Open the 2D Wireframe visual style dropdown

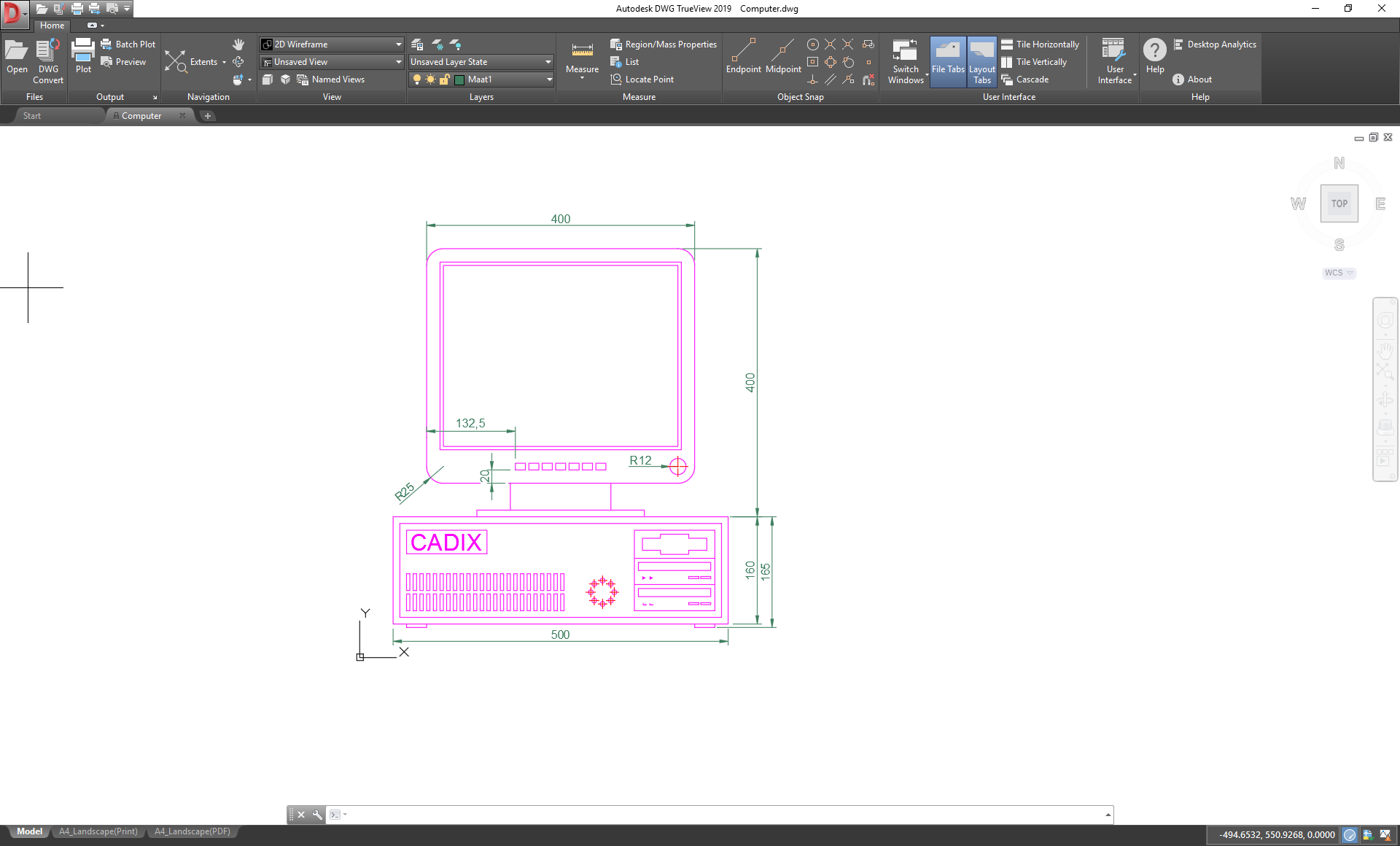click(396, 44)
